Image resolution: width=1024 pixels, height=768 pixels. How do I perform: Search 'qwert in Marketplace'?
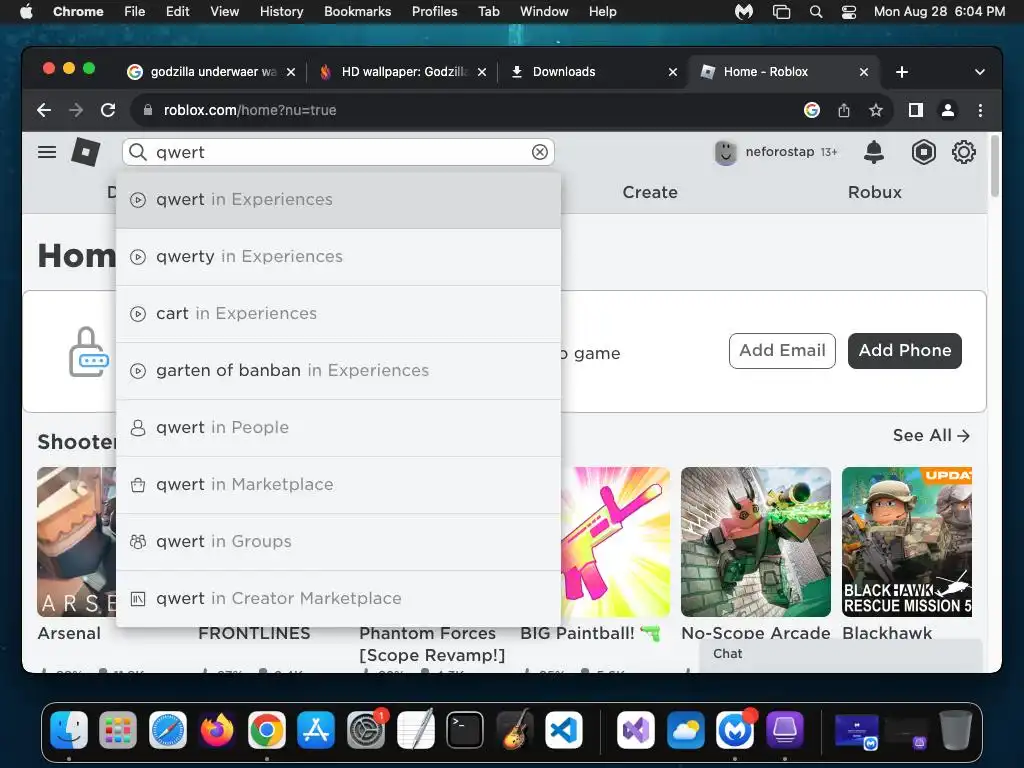click(338, 485)
